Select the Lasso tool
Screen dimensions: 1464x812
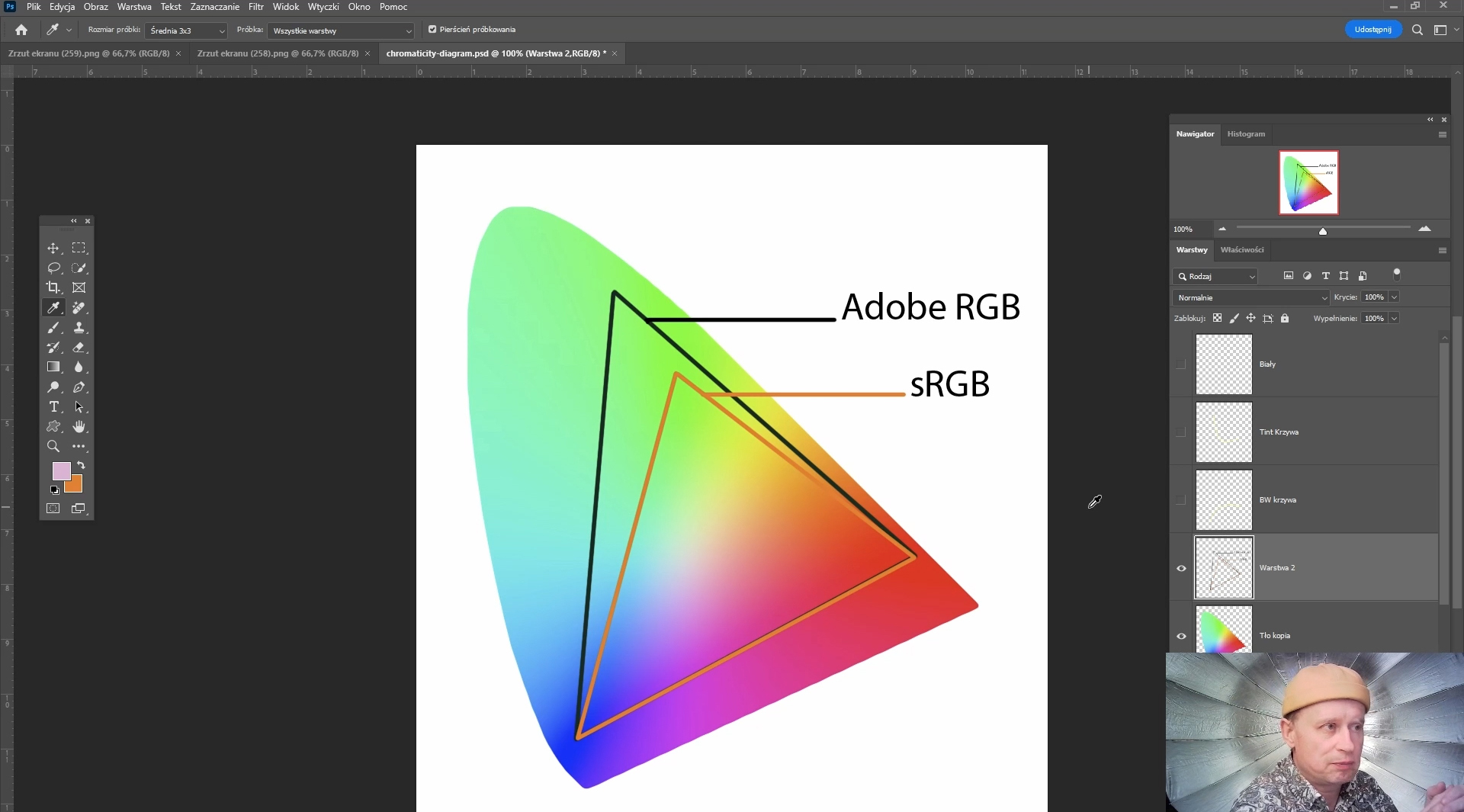pos(53,268)
